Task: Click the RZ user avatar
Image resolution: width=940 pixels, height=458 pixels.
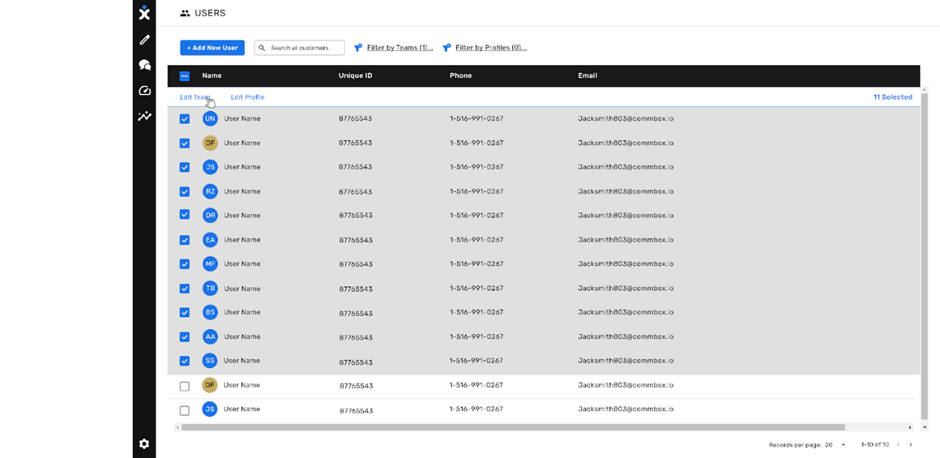Action: [210, 192]
